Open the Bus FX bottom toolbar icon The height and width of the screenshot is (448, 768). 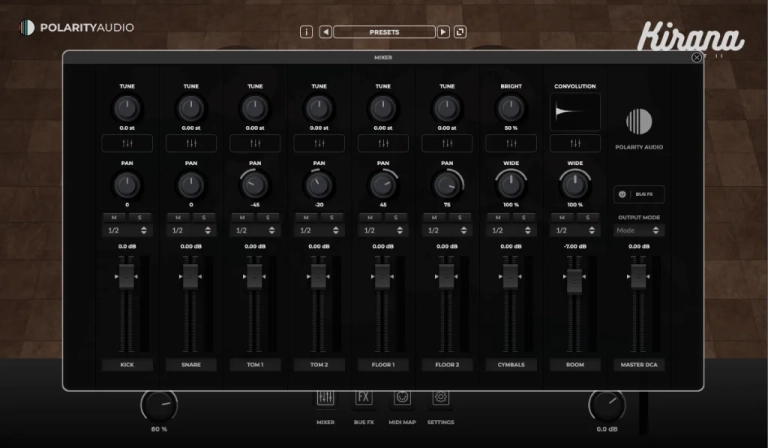(363, 397)
